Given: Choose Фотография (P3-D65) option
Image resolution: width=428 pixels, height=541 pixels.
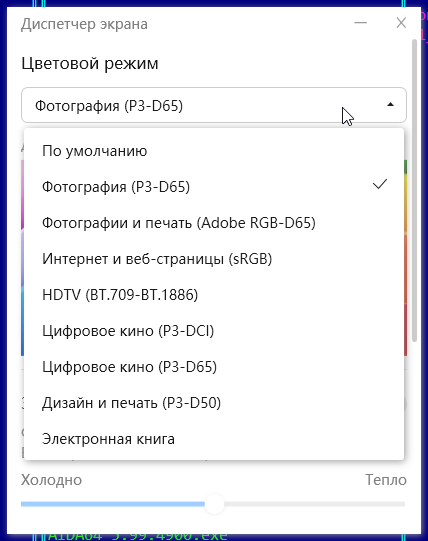Looking at the screenshot, I should click(214, 187).
